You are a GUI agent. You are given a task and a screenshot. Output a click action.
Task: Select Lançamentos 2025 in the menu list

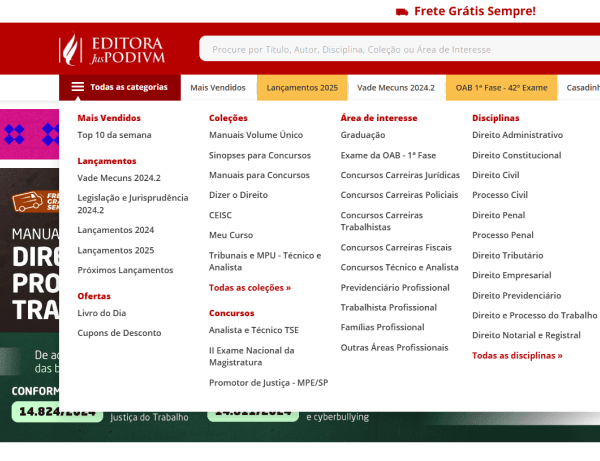click(116, 250)
